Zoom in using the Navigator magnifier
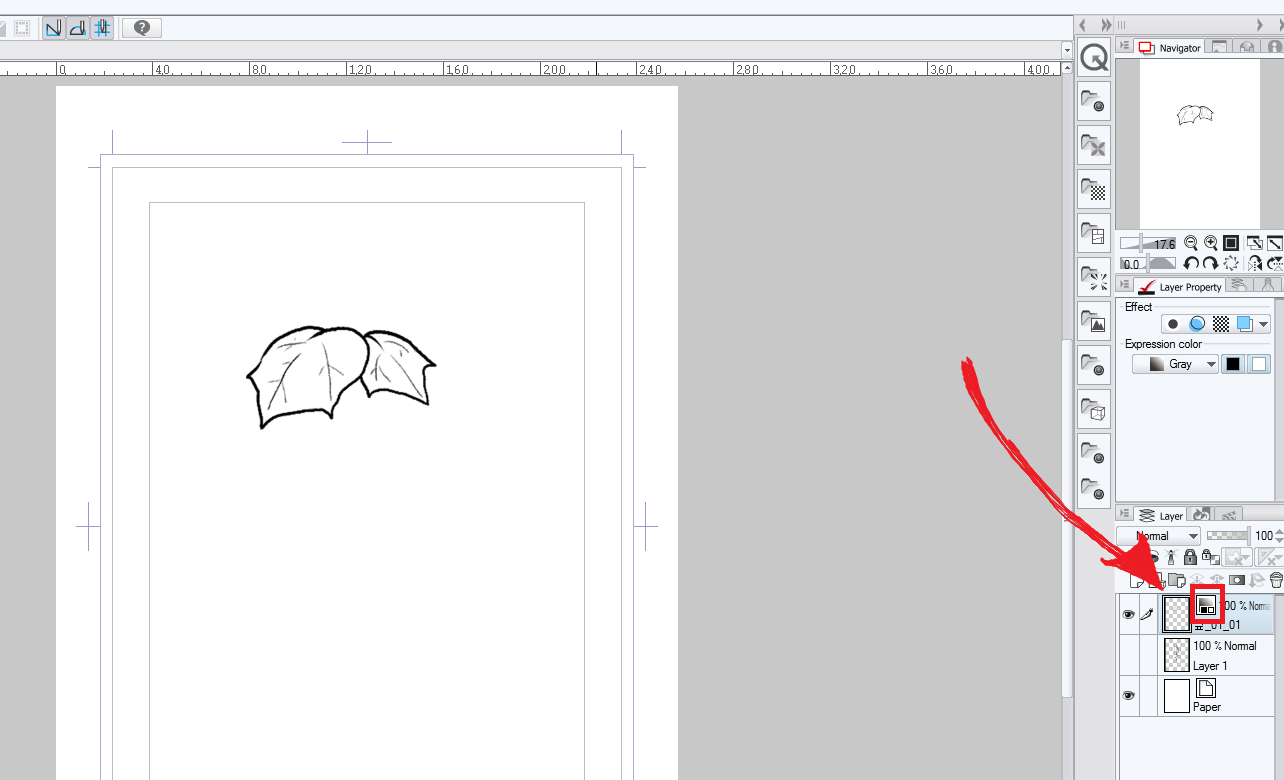Screen dimensions: 1284x780 click(1211, 243)
